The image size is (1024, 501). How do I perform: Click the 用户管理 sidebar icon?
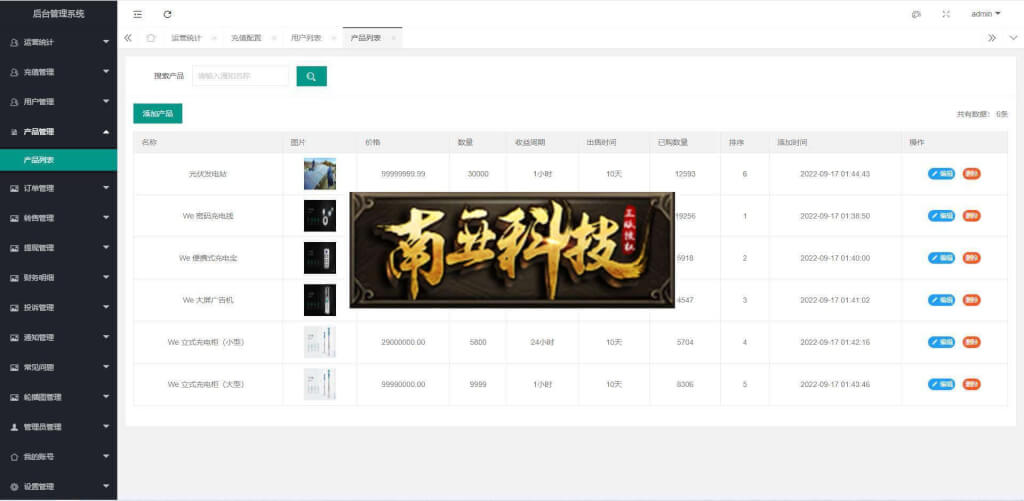[x=14, y=102]
